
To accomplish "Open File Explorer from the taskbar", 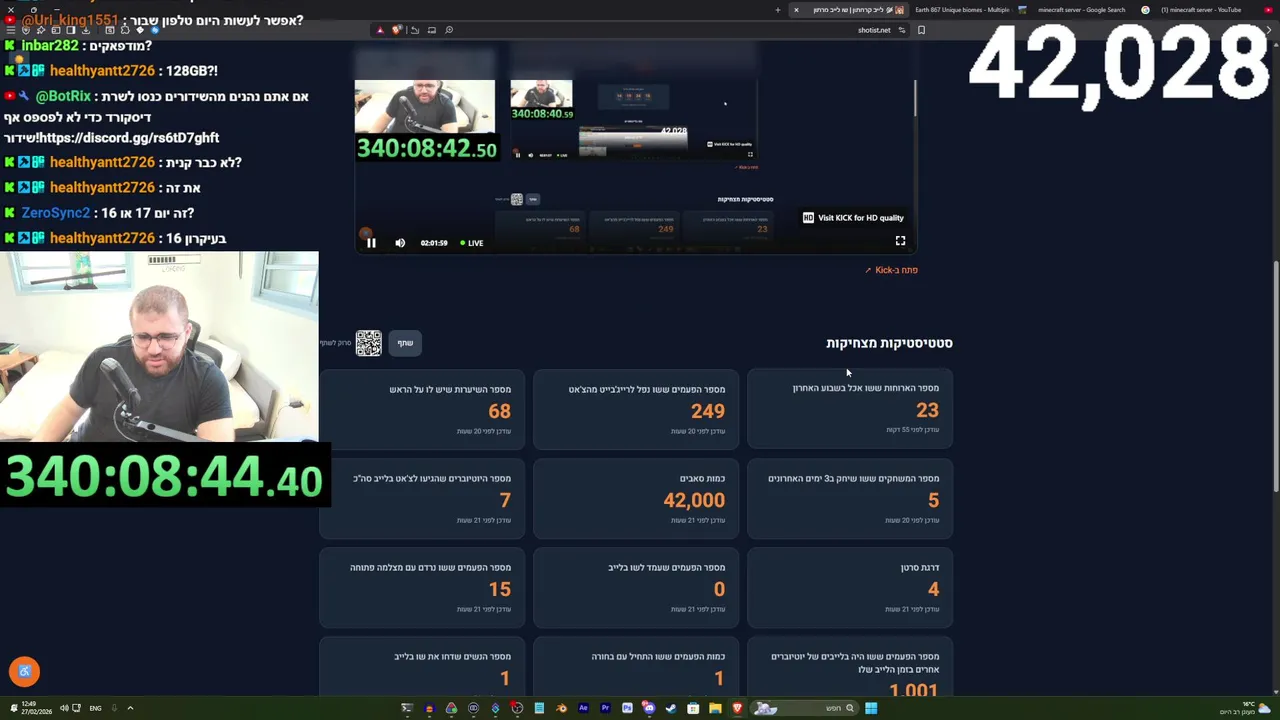I will [715, 708].
